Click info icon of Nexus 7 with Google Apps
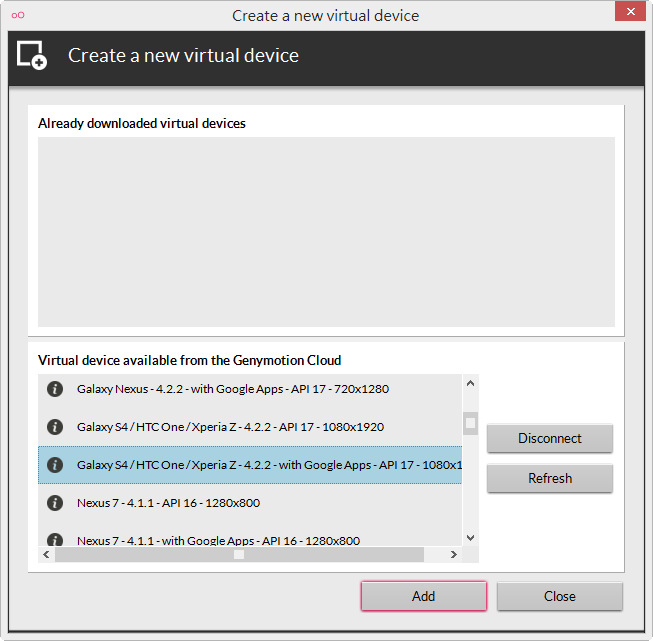This screenshot has height=641, width=653. tap(55, 540)
